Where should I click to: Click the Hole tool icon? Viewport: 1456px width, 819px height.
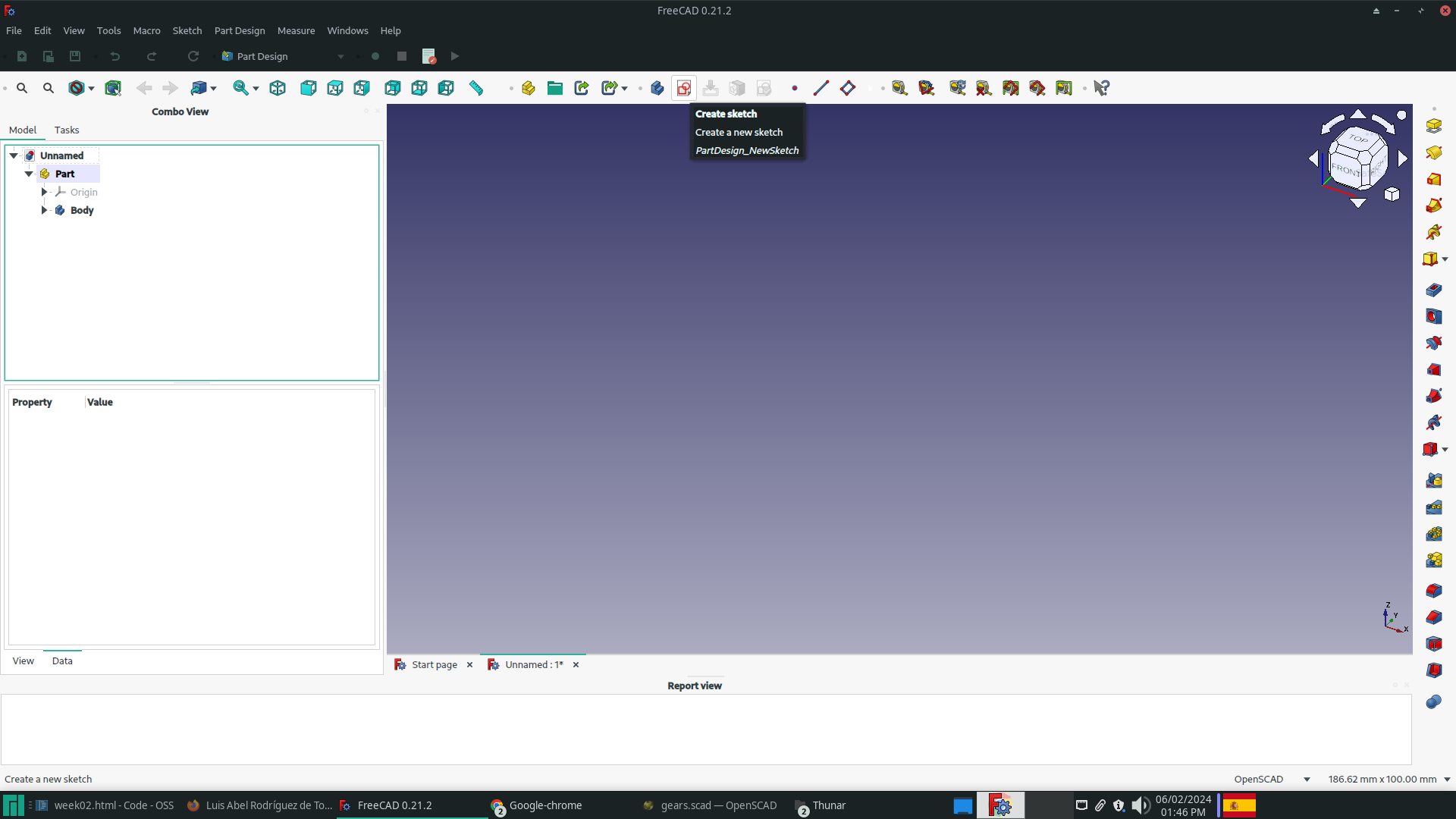tap(1433, 317)
